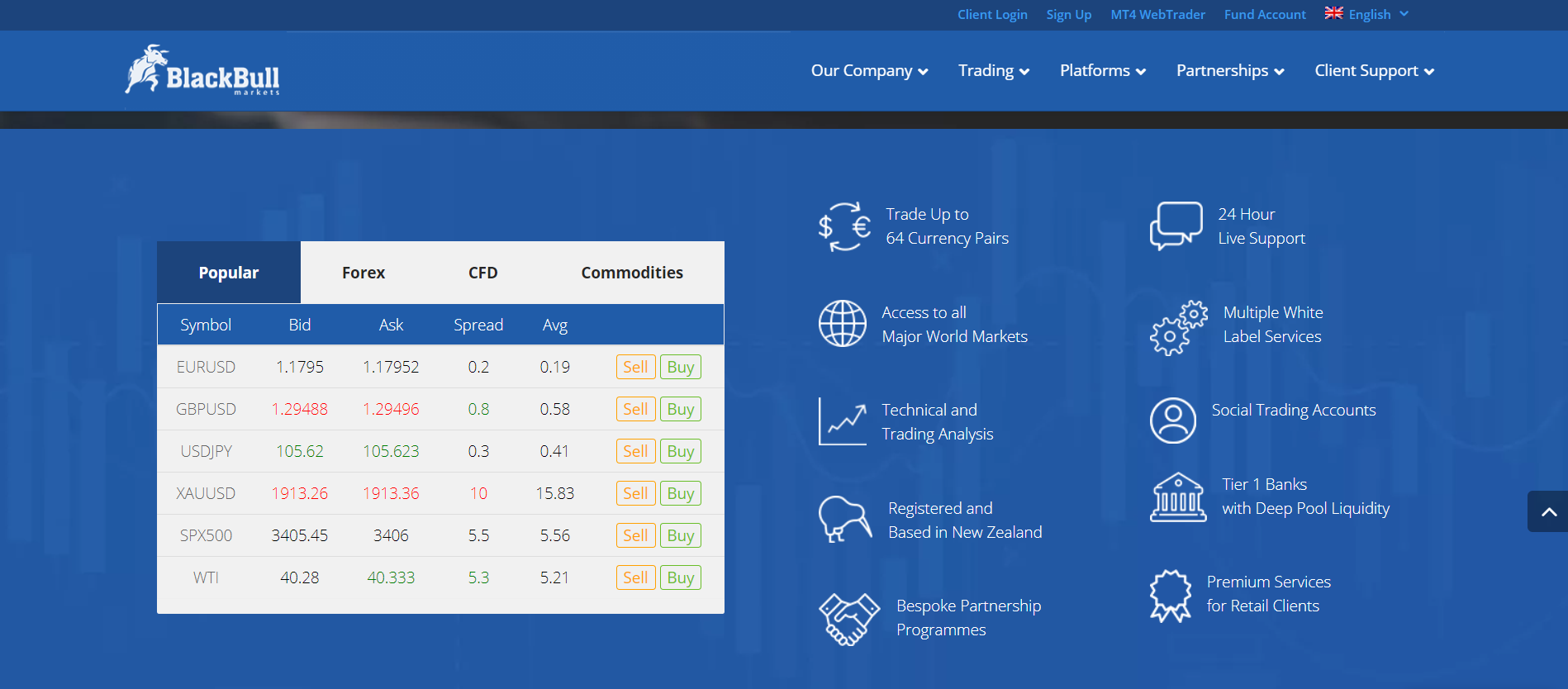Click the currency exchange icon
This screenshot has width=1568, height=689.
(x=843, y=226)
